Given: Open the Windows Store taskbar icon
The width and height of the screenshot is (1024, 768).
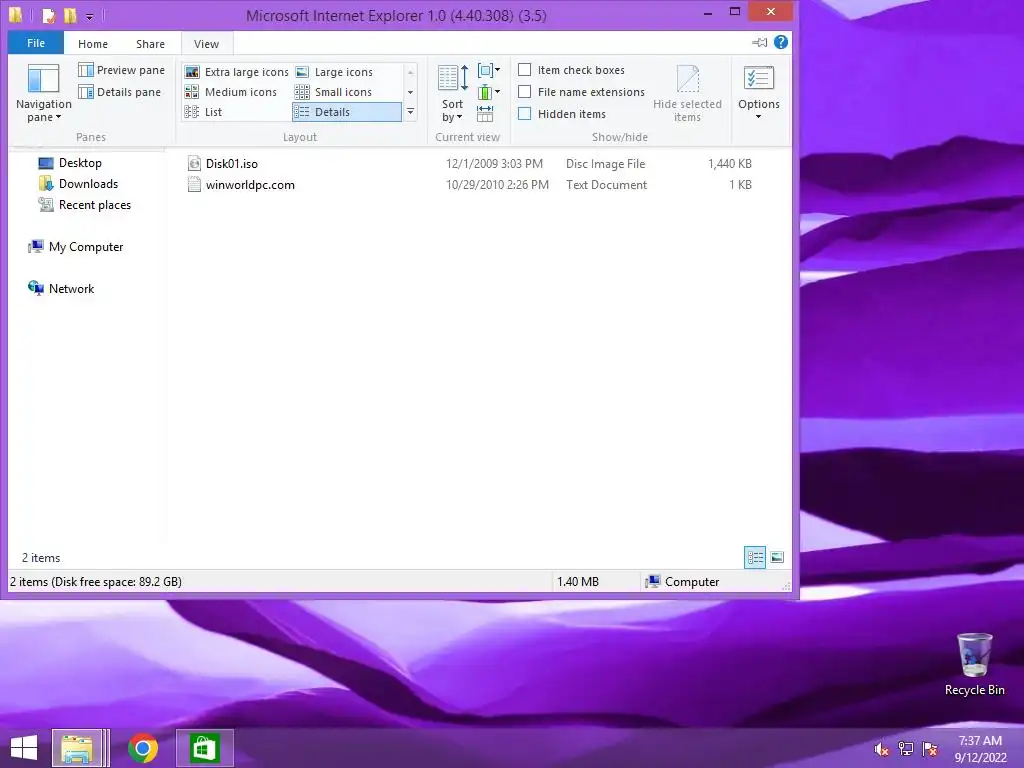Looking at the screenshot, I should pos(204,748).
